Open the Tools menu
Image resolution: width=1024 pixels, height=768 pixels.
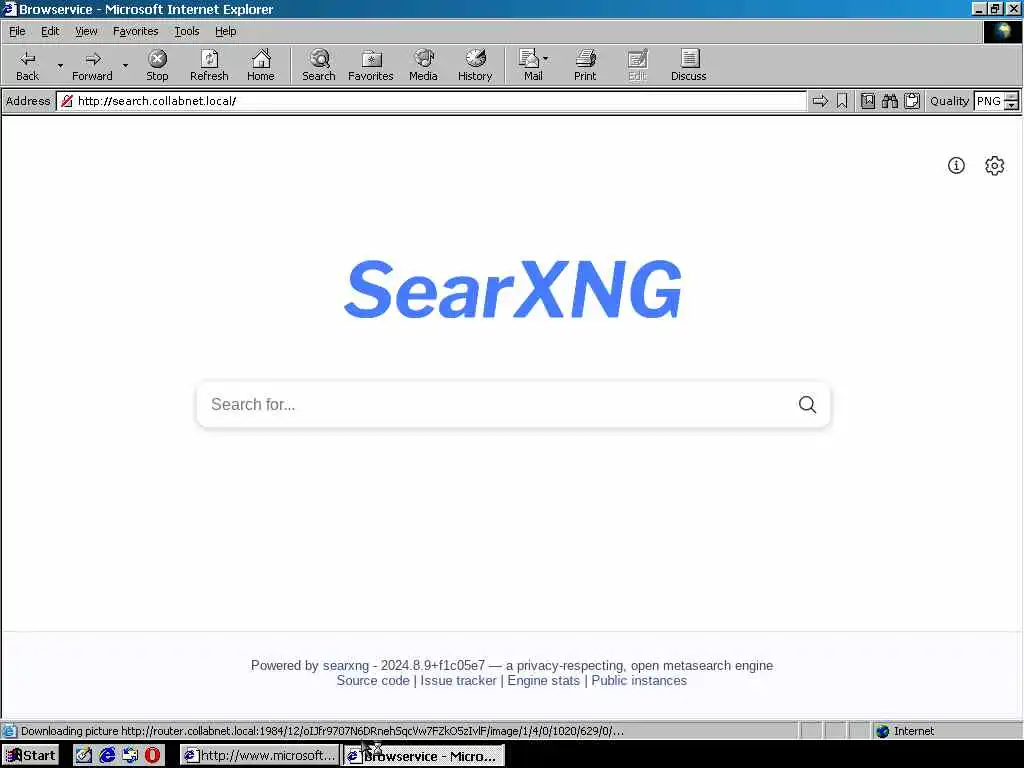click(186, 31)
